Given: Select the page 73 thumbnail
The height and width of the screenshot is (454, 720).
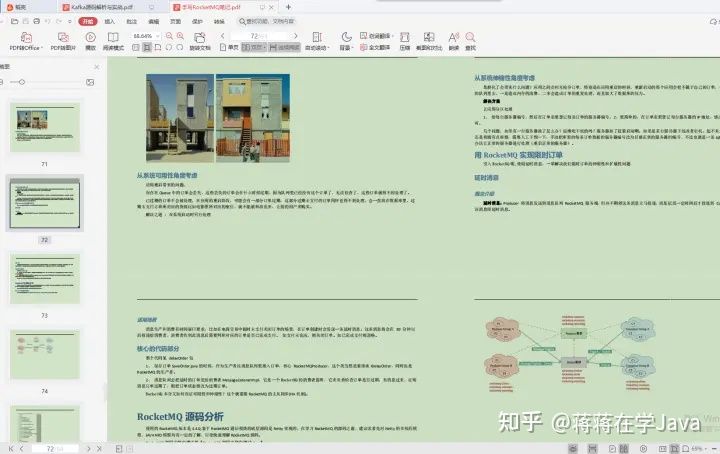Looking at the screenshot, I should click(x=45, y=279).
